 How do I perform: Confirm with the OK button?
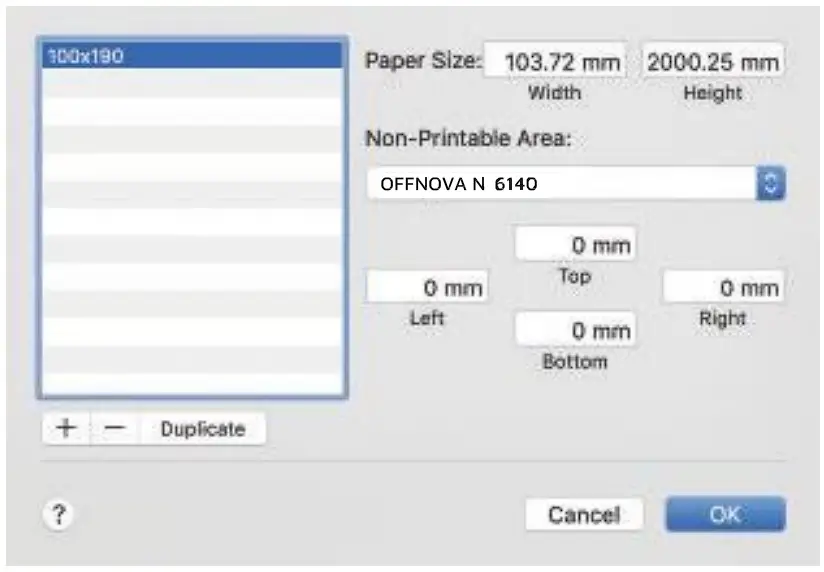[725, 515]
